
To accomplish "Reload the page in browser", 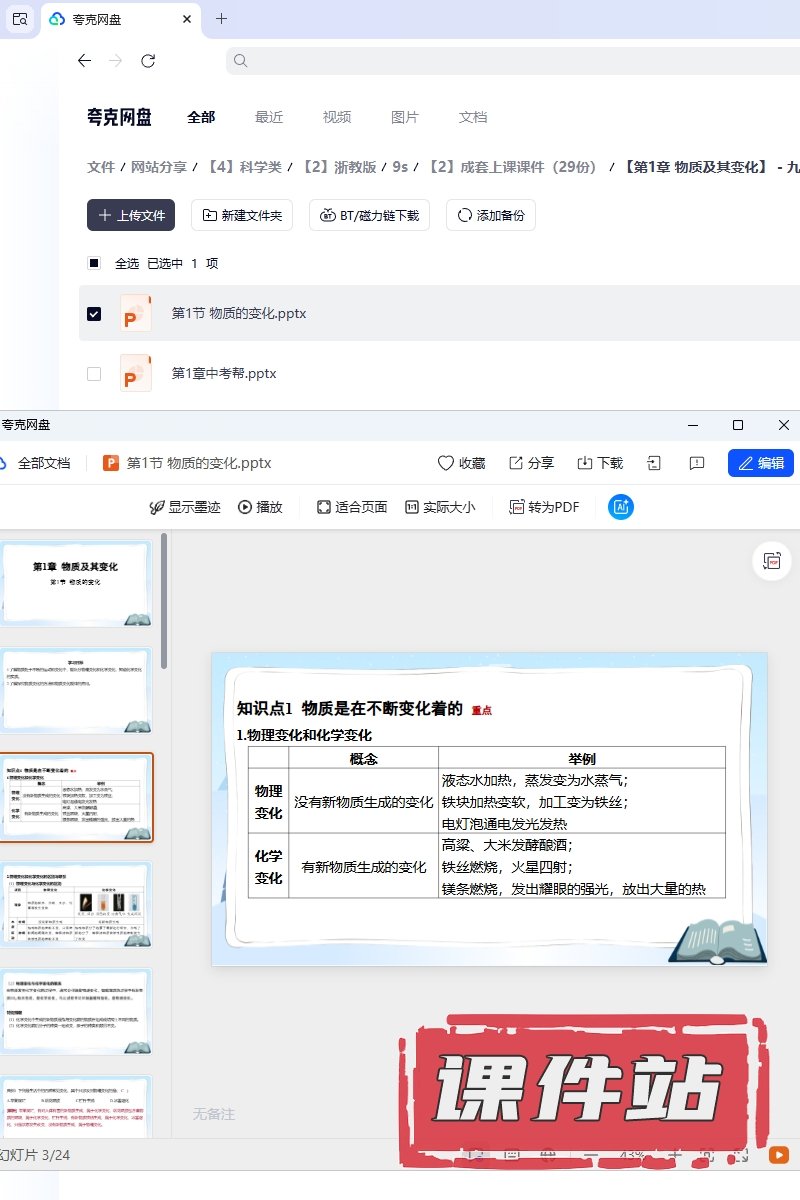I will coord(148,61).
